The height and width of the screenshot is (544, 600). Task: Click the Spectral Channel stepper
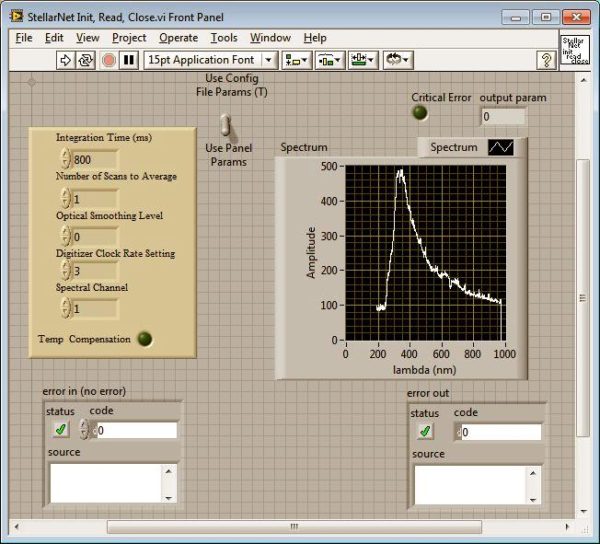66,308
